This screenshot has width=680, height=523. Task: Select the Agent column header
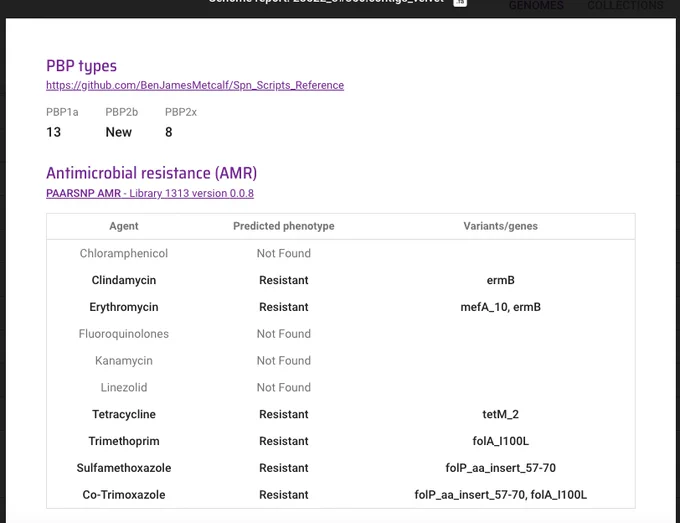124,226
